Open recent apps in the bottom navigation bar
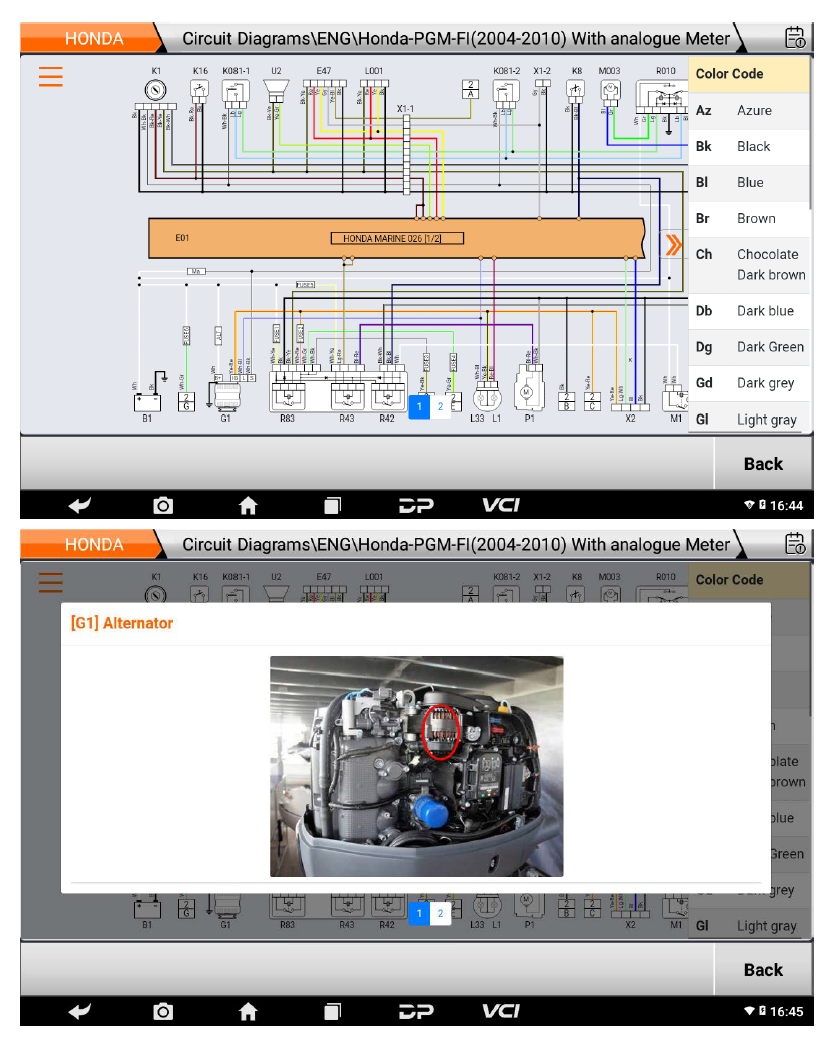 [x=332, y=1011]
